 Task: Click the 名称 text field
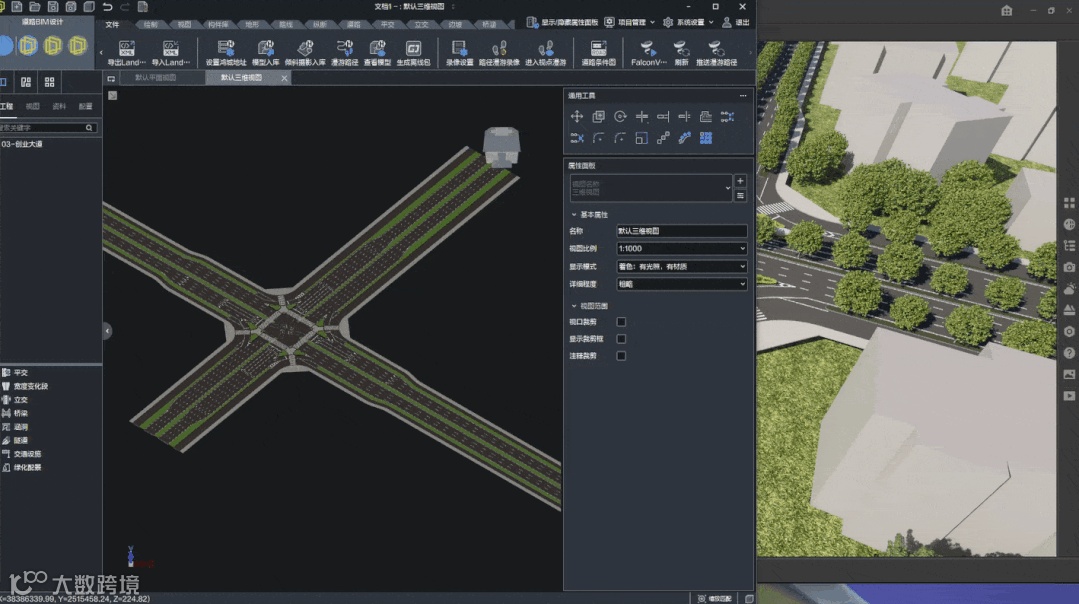tap(682, 231)
